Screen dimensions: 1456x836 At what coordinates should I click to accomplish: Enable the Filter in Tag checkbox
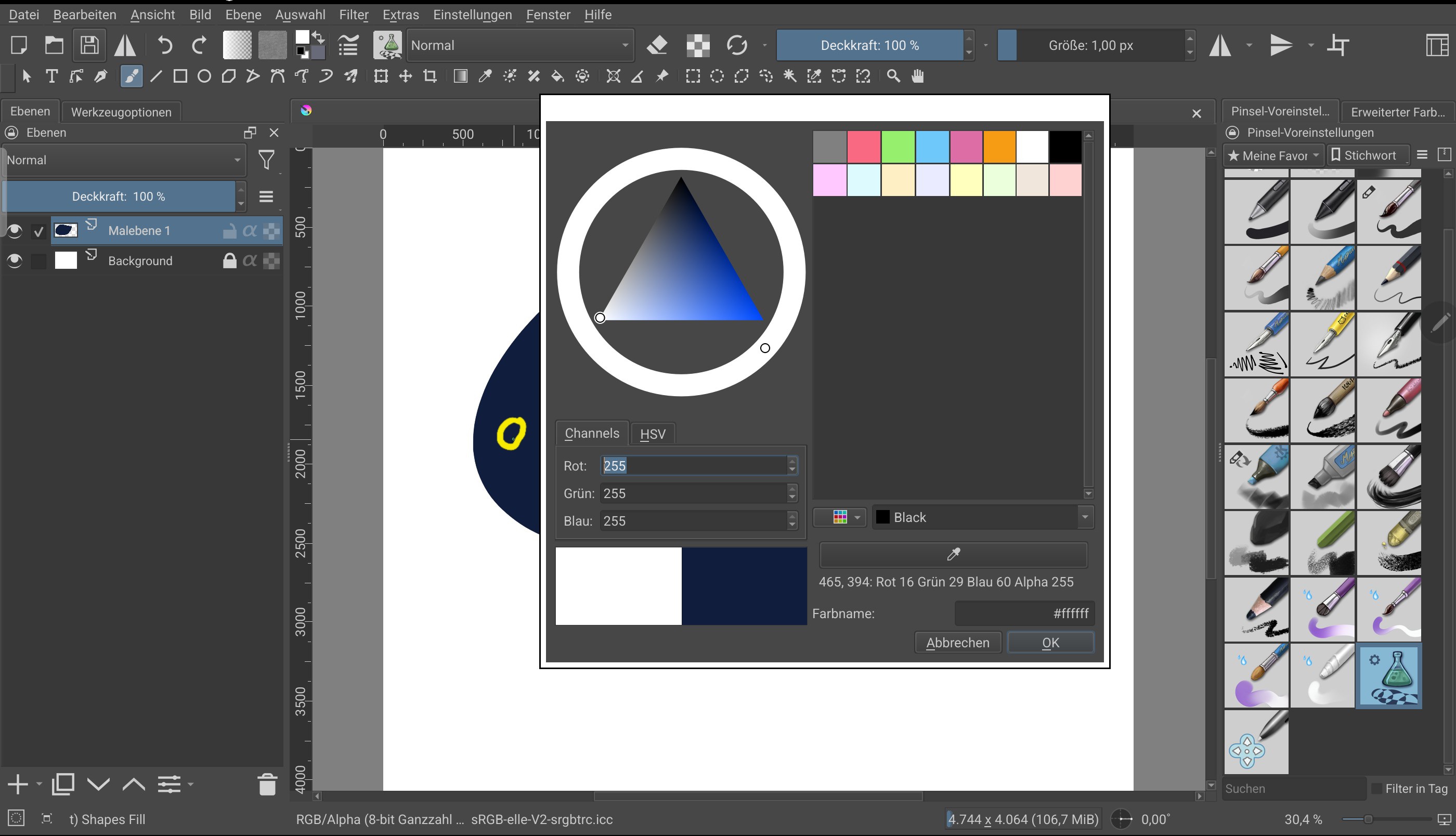(1376, 789)
